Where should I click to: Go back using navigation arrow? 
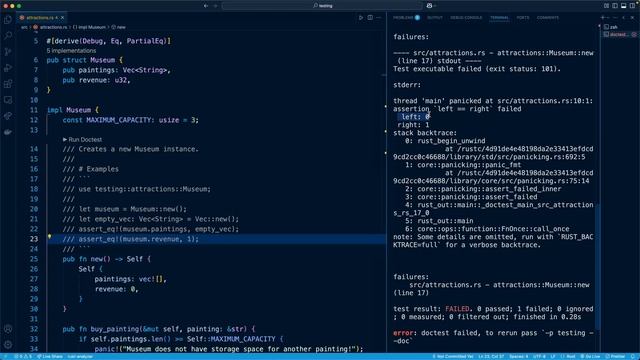[206, 6]
